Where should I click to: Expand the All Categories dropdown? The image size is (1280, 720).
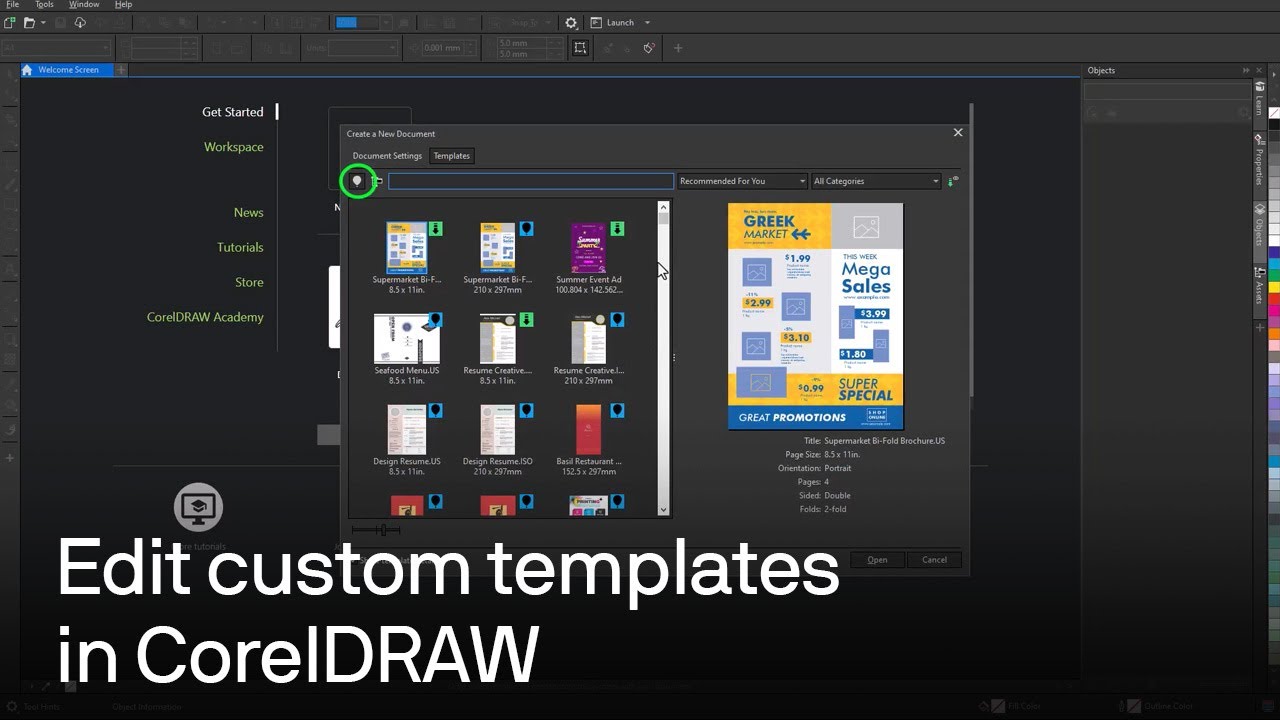point(936,181)
